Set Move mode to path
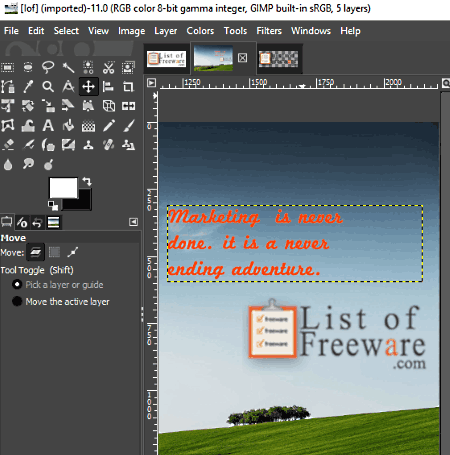 [73, 252]
